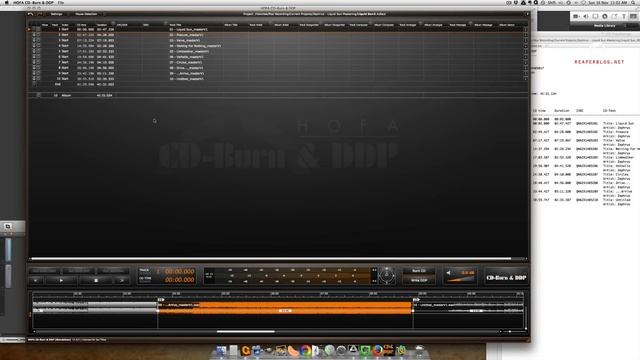Screen dimensions: 640x360
Task: Click the Burn CD button
Action: click(419, 271)
